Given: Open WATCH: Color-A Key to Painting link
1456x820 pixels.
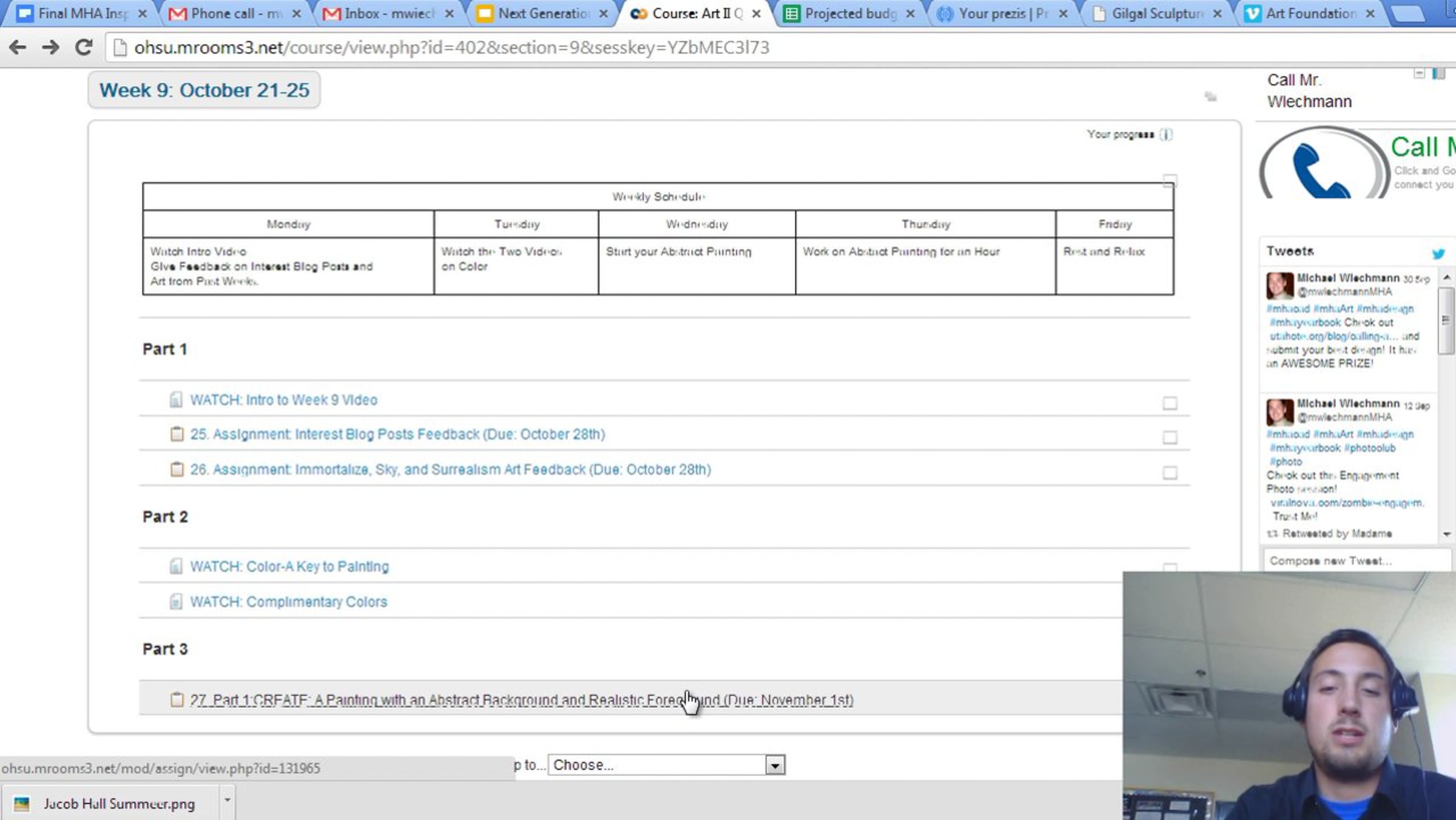Looking at the screenshot, I should [289, 566].
